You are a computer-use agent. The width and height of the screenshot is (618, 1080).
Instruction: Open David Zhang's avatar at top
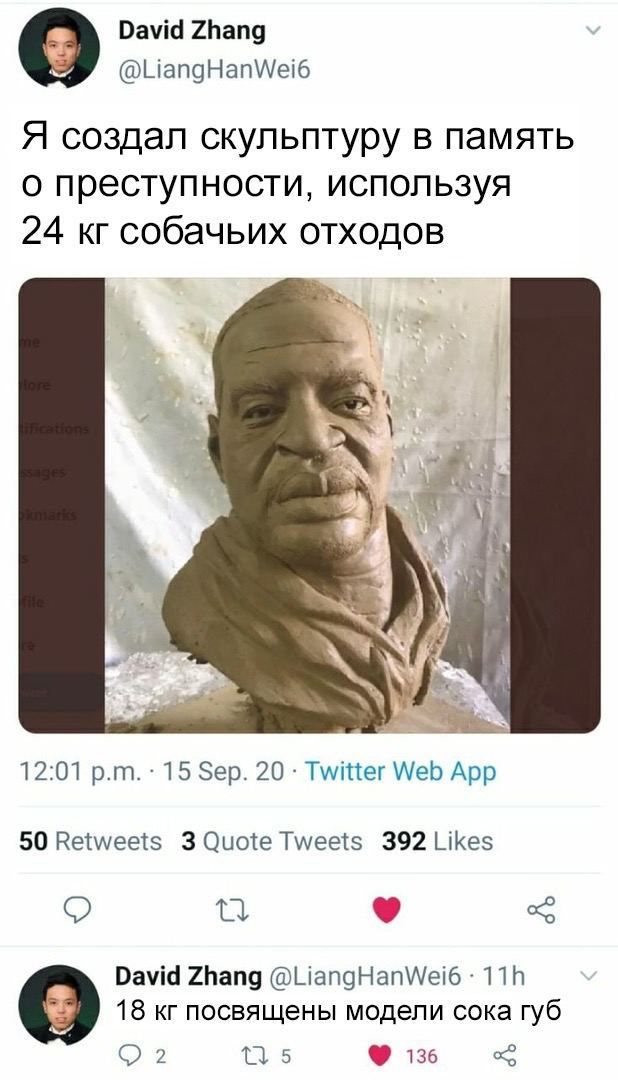(x=59, y=50)
